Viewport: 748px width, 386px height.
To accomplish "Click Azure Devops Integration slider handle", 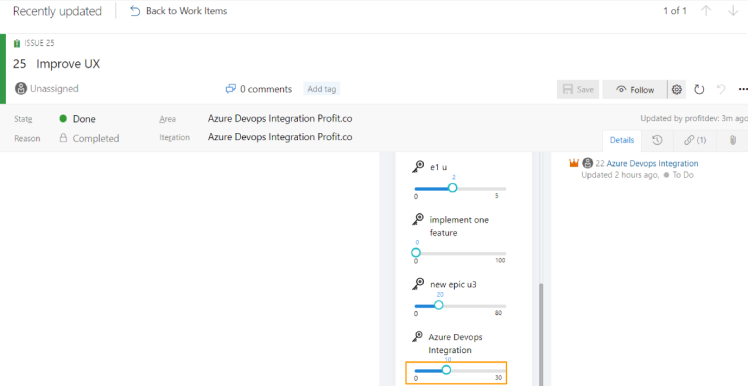I will point(446,370).
